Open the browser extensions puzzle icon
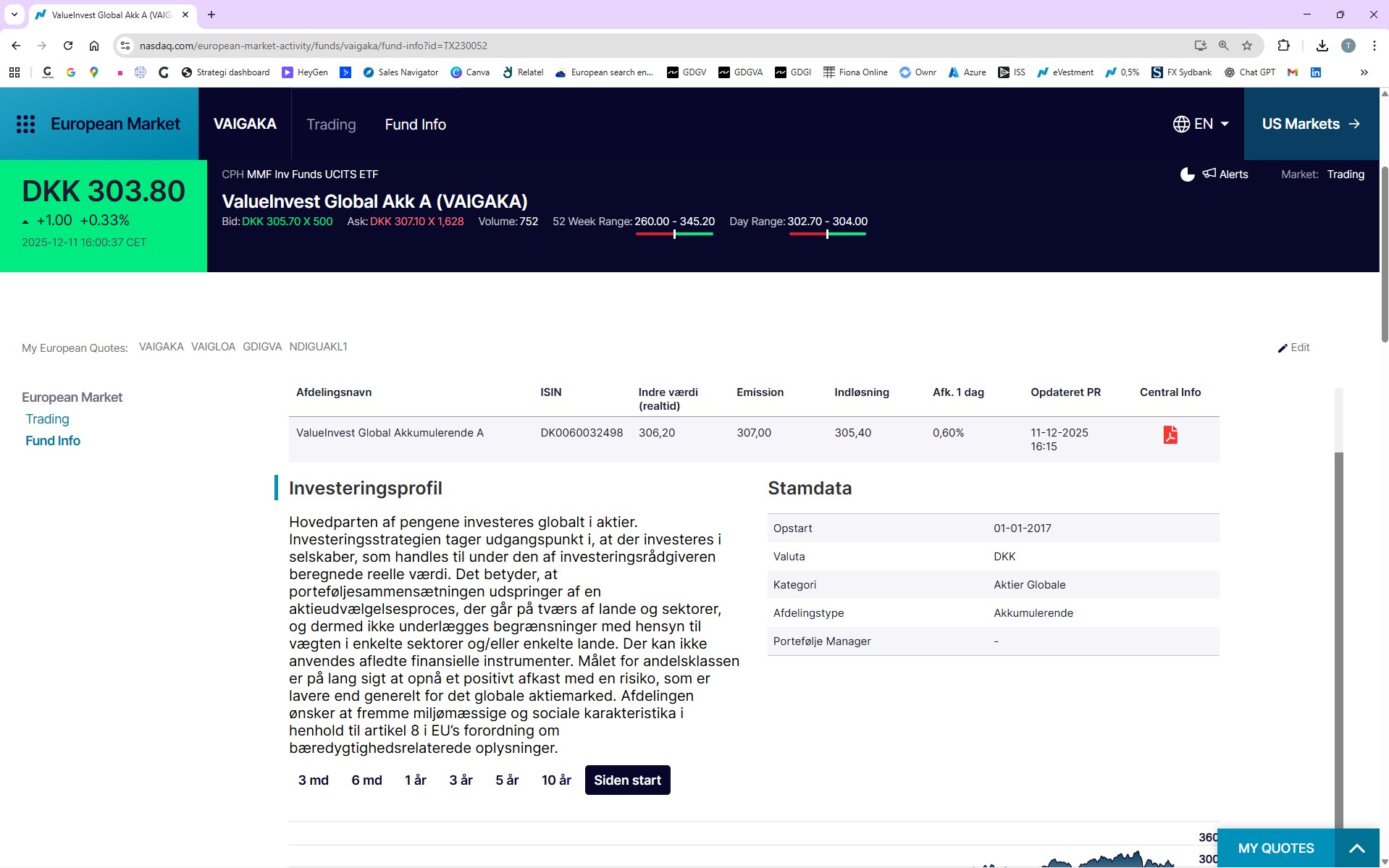The image size is (1389, 868). coord(1283,46)
